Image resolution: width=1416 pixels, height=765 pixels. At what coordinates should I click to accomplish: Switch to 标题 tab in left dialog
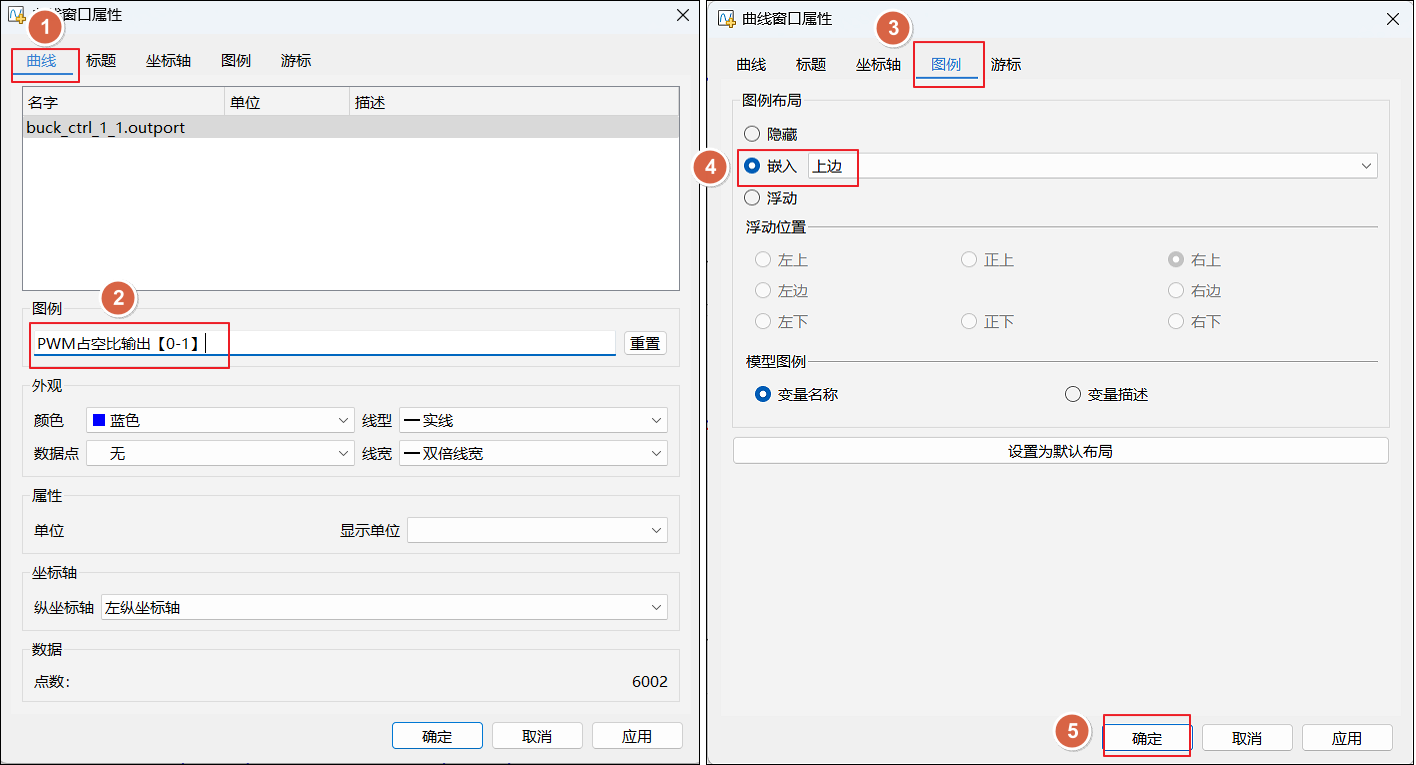tap(101, 61)
